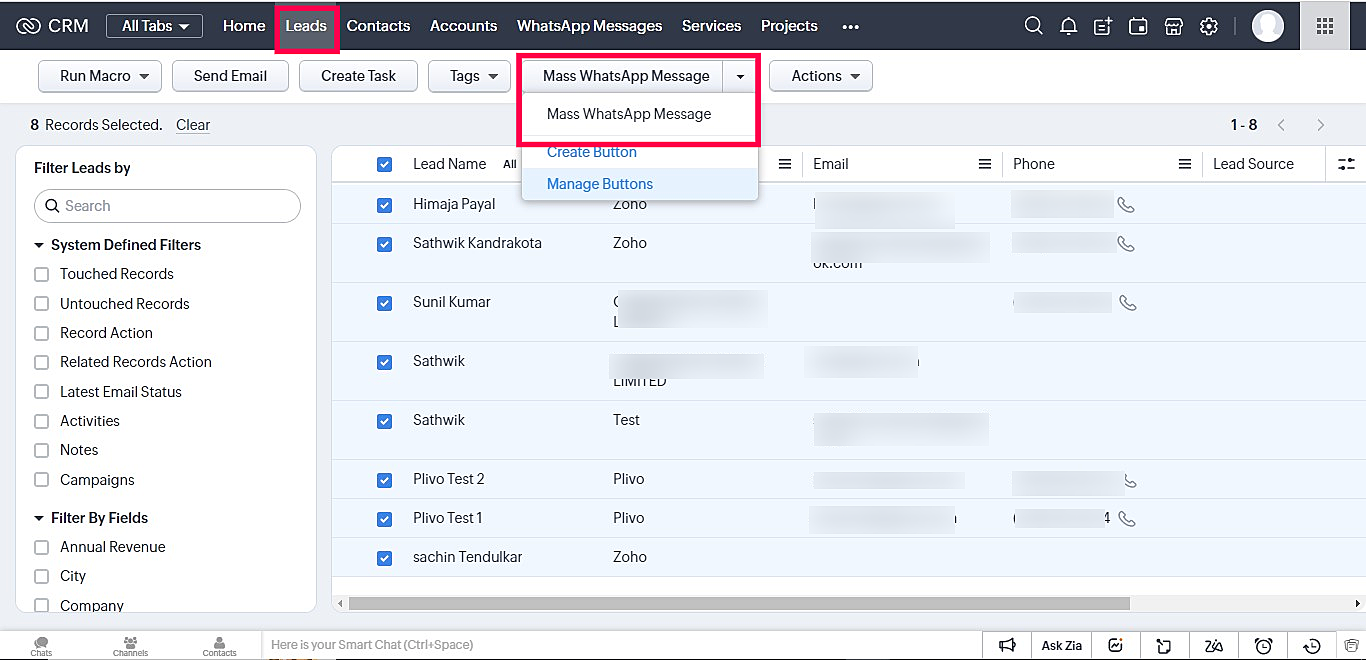
Task: Open the Marketplace store icon
Action: pyautogui.click(x=1173, y=26)
